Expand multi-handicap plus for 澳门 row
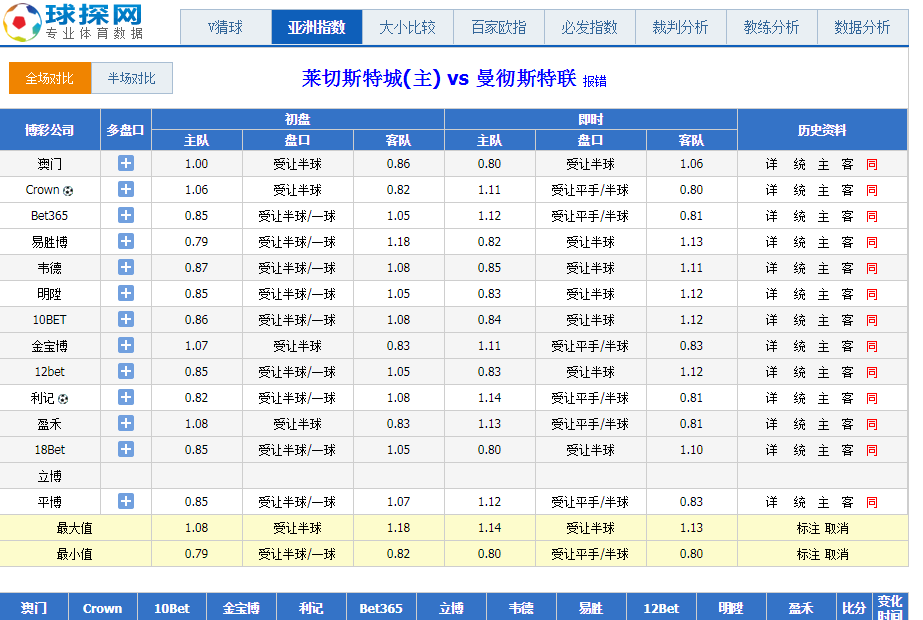923x620 pixels. coord(125,163)
